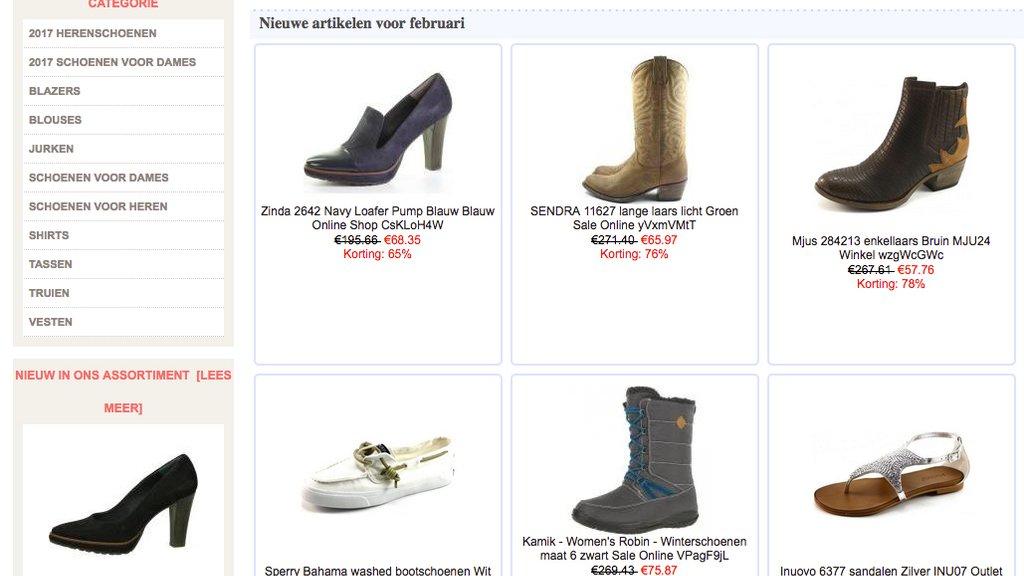Open the SENDRA cowboy boot photo
The height and width of the screenshot is (576, 1024).
pyautogui.click(x=634, y=128)
